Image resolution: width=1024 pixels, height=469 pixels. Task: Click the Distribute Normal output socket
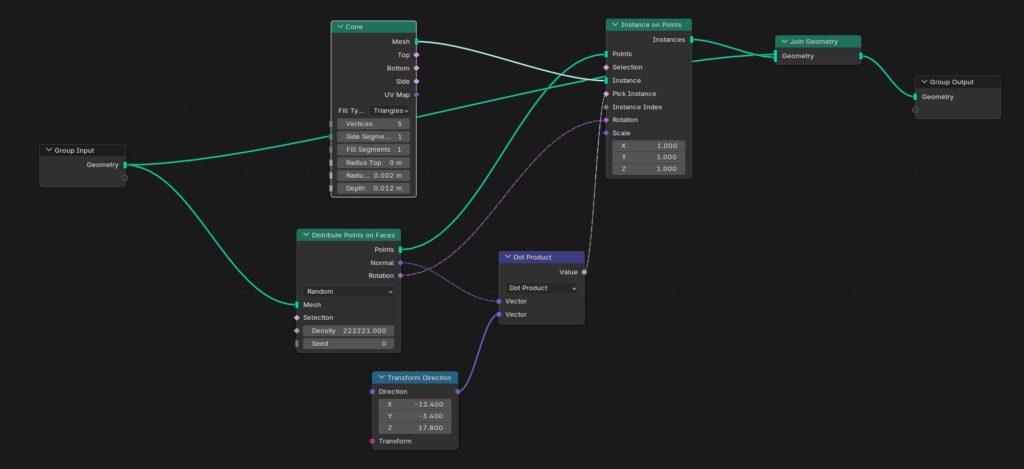click(400, 263)
